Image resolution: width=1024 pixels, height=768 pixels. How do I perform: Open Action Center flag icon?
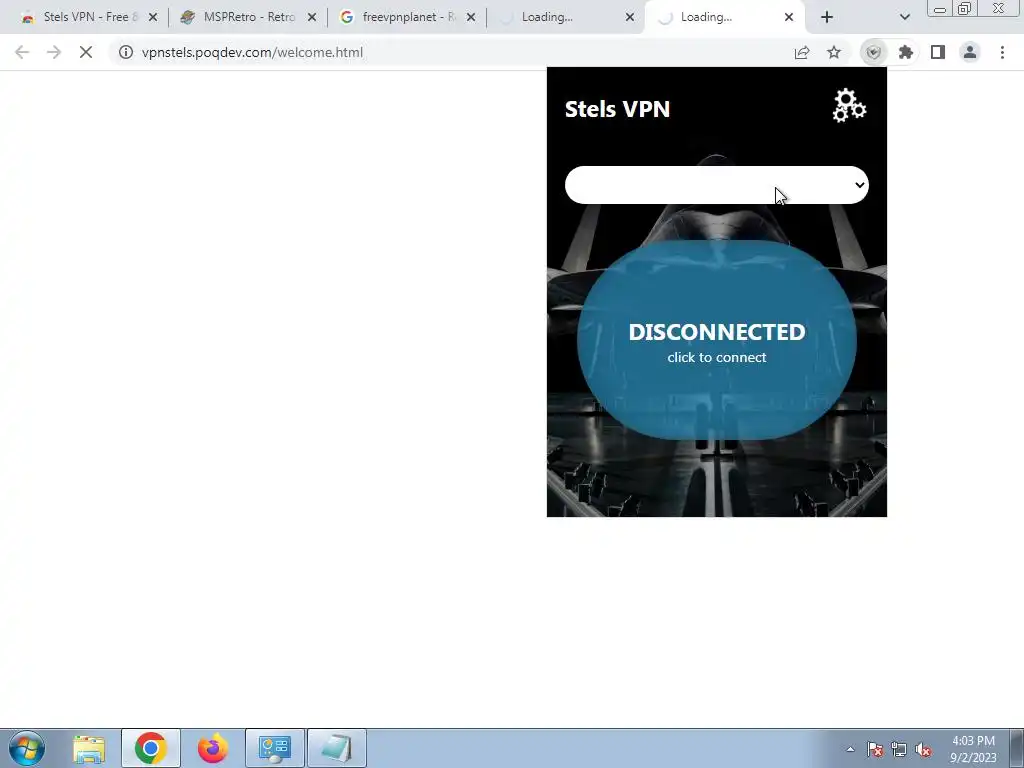(x=875, y=750)
